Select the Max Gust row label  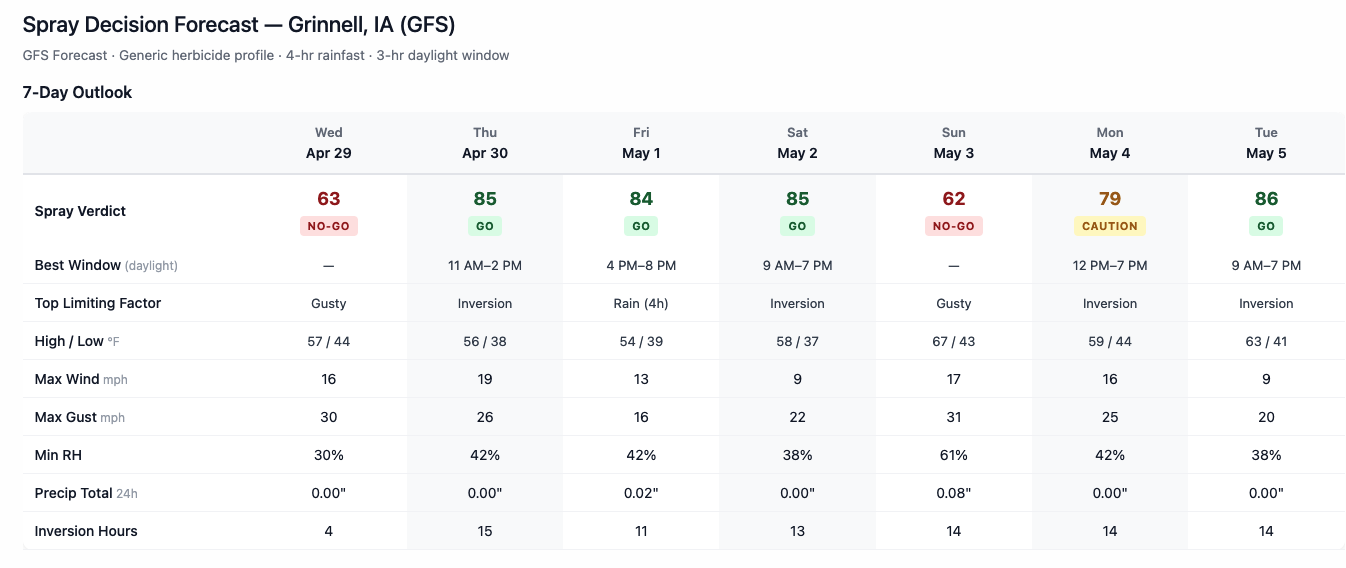point(66,417)
